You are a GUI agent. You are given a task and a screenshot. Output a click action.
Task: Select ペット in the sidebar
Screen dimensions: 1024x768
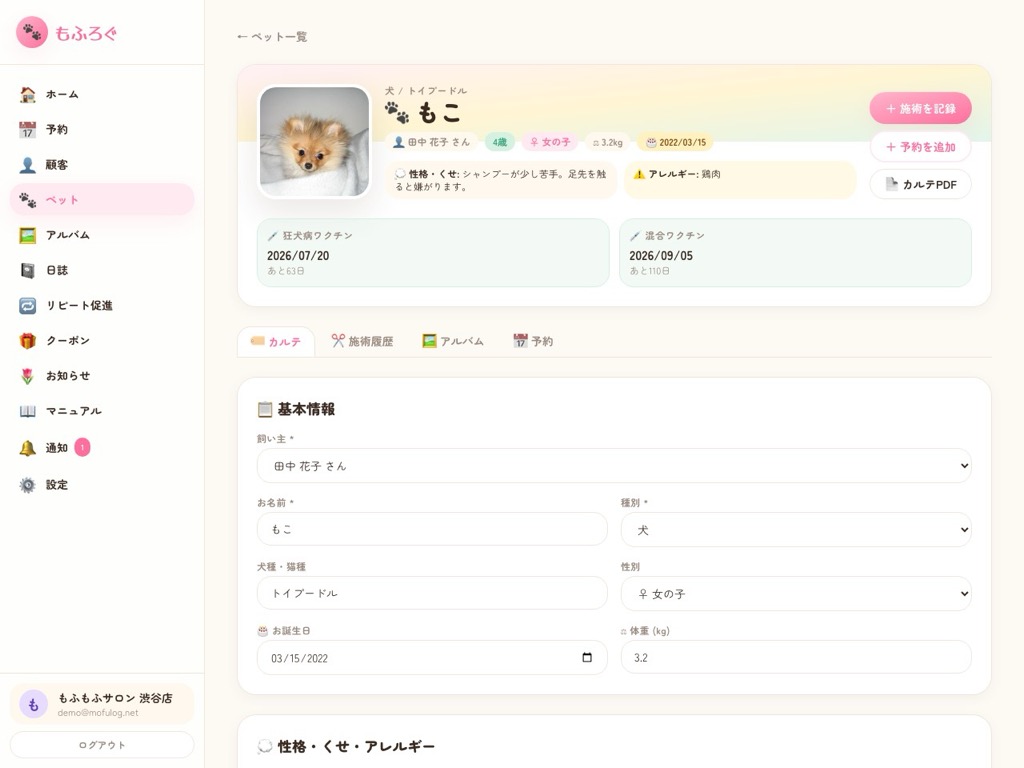pos(102,200)
